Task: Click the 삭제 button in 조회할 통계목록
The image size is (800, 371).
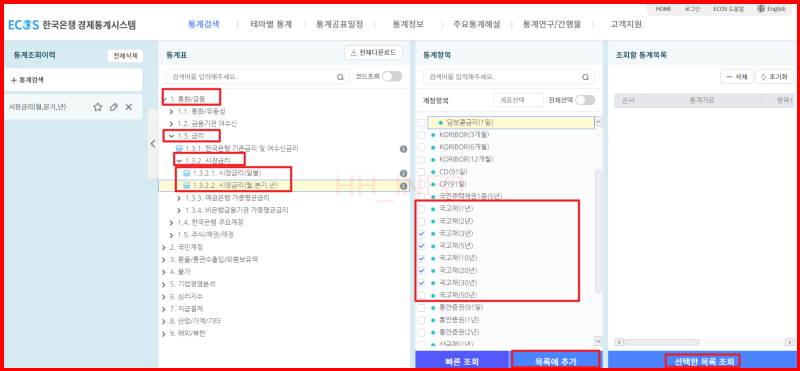Action: click(x=737, y=77)
